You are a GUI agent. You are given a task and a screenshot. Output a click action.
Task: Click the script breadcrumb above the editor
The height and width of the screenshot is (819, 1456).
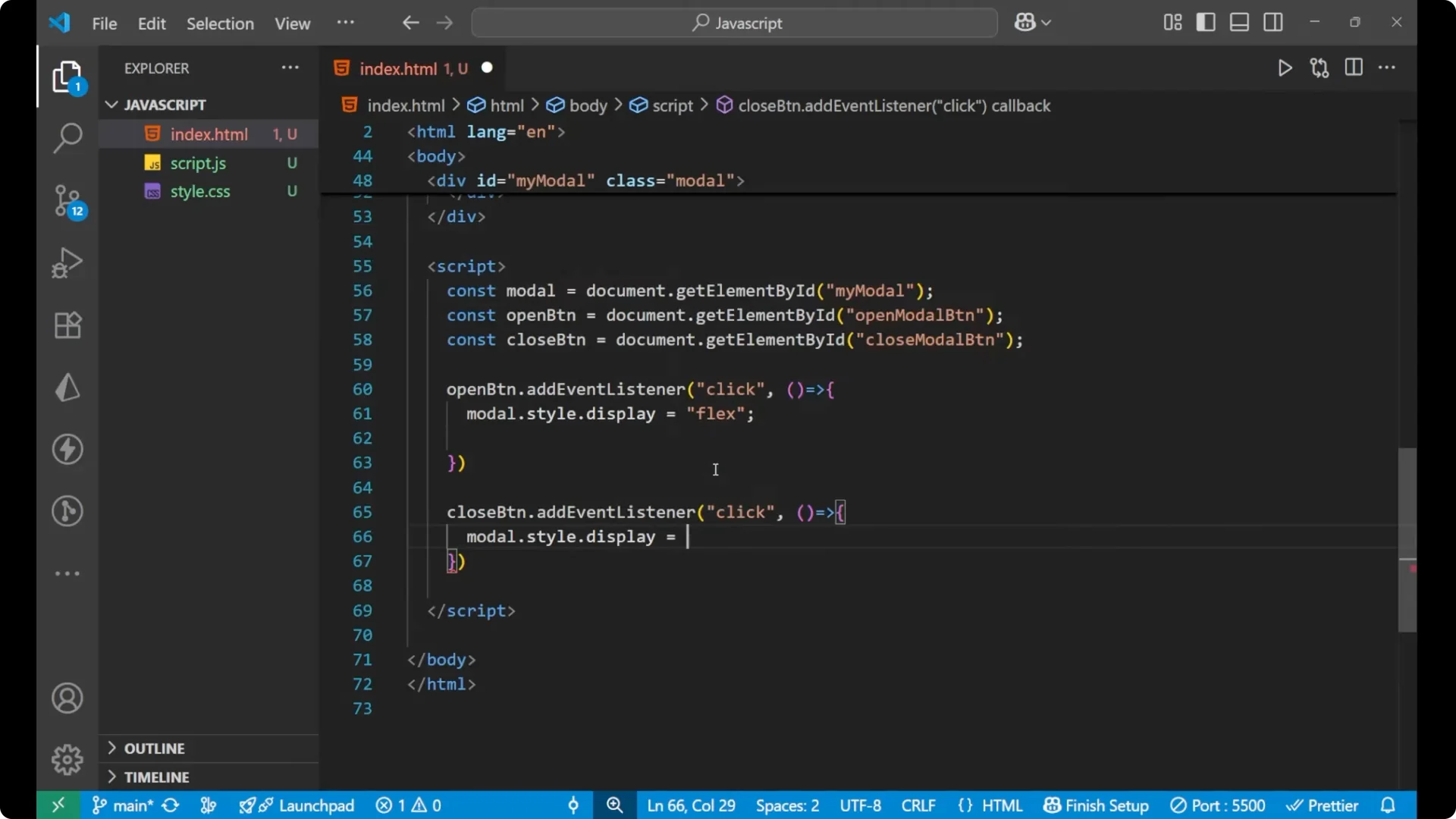click(x=673, y=105)
